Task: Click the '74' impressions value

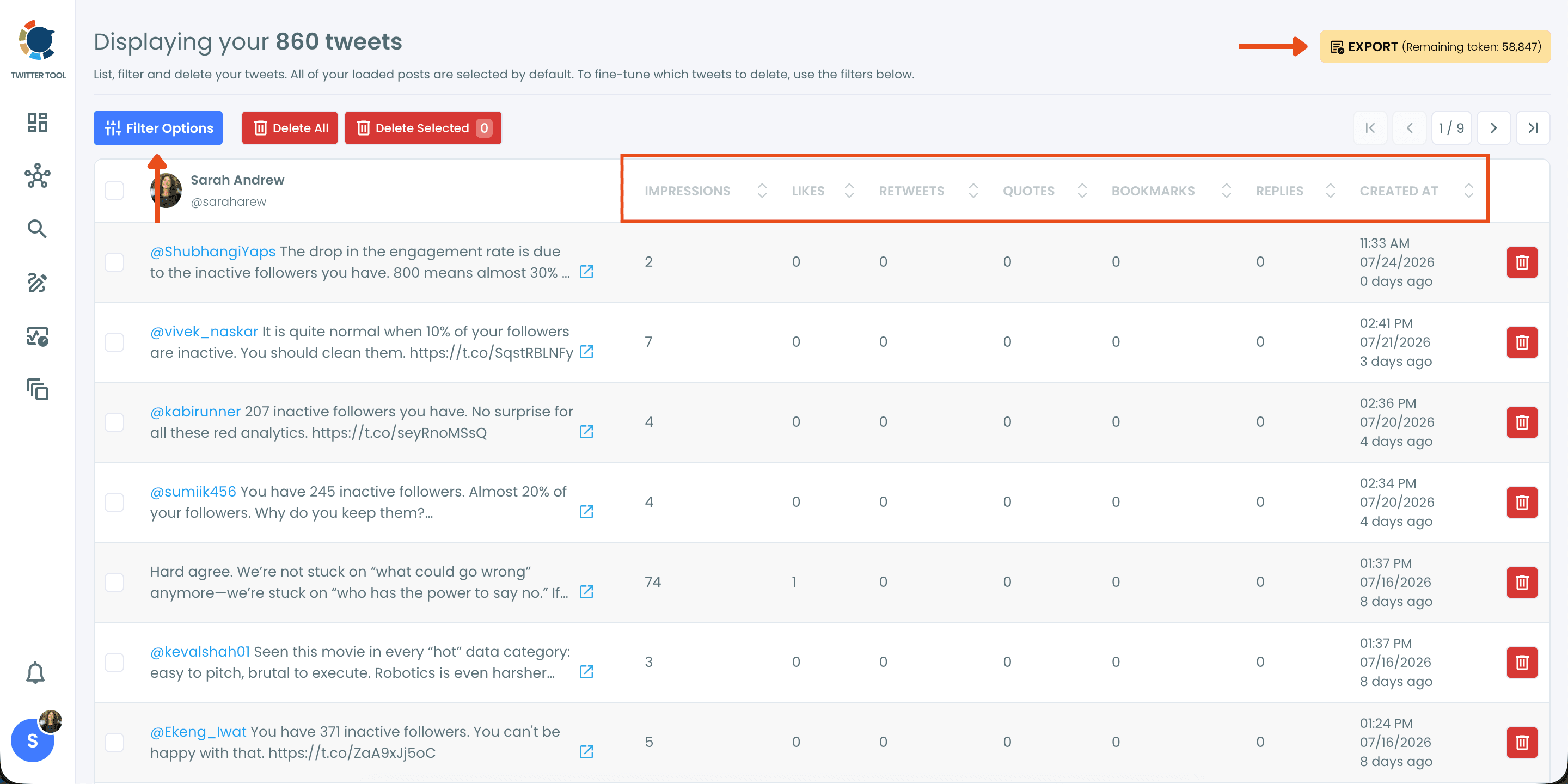Action: 653,582
